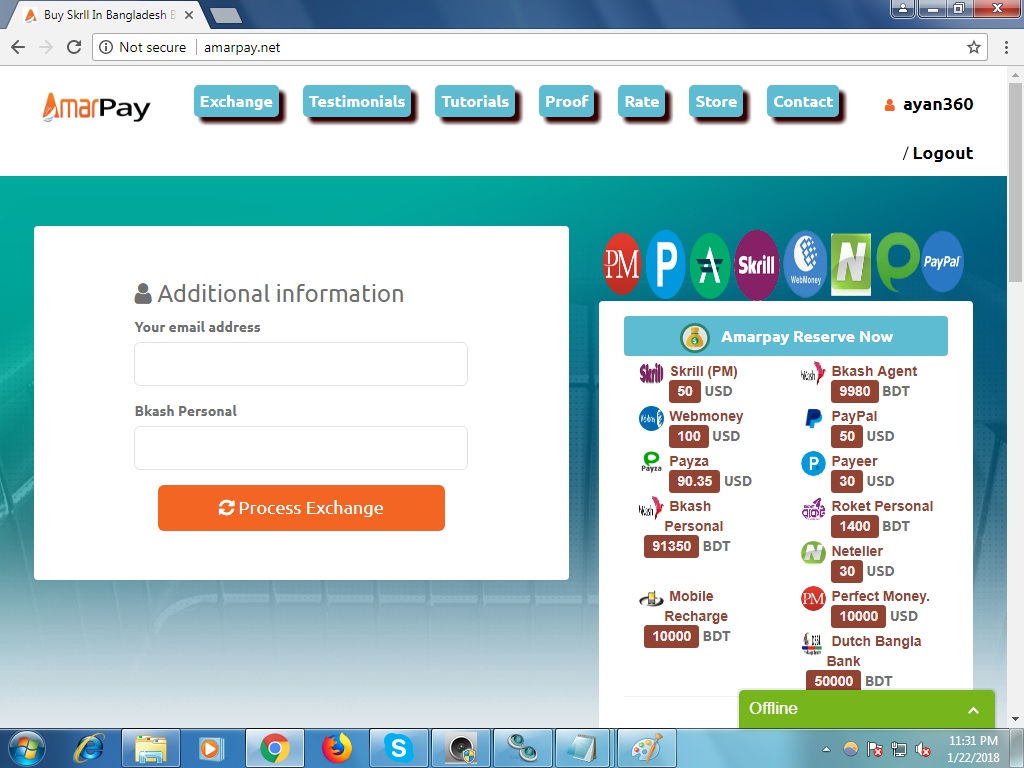Open a new Chrome tab
The image size is (1024, 768).
pyautogui.click(x=226, y=15)
